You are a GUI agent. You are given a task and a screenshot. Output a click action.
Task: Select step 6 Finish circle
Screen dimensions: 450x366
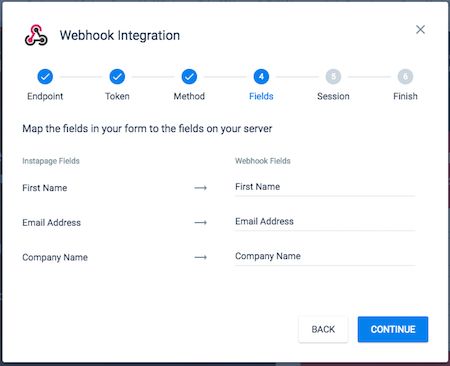(x=405, y=77)
